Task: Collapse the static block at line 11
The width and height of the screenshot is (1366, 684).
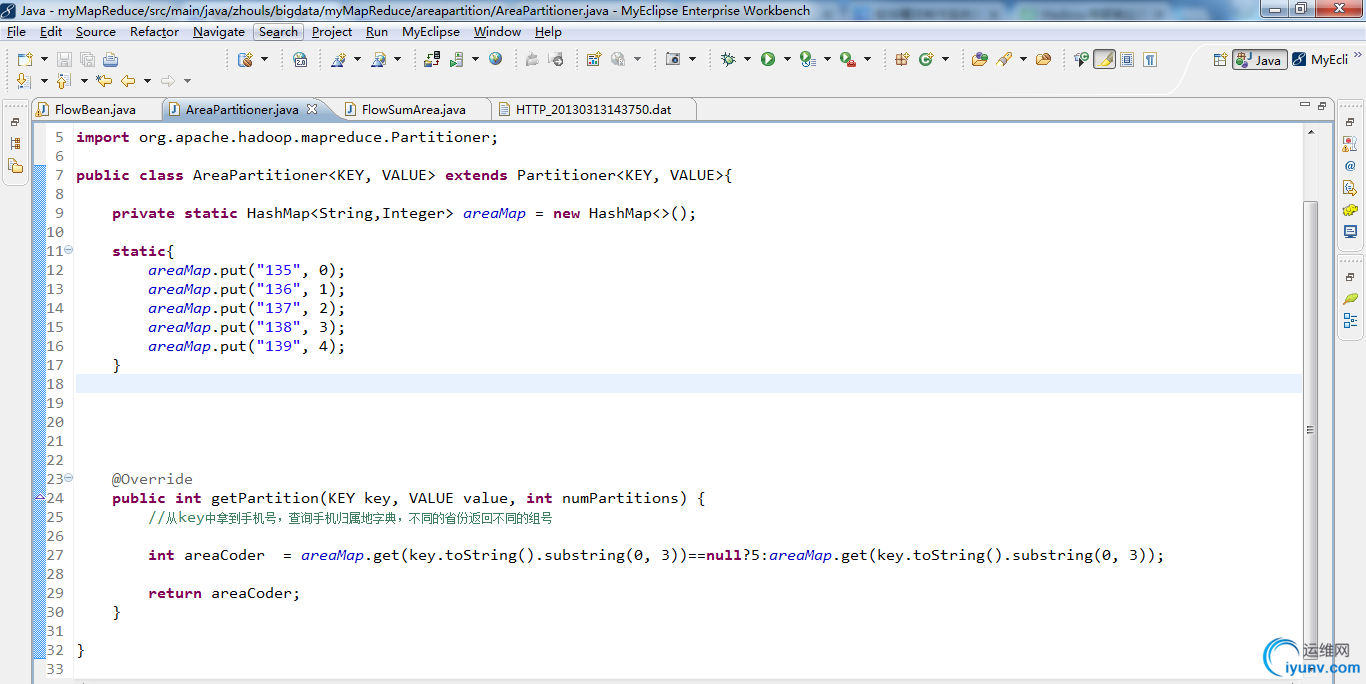Action: click(x=68, y=251)
